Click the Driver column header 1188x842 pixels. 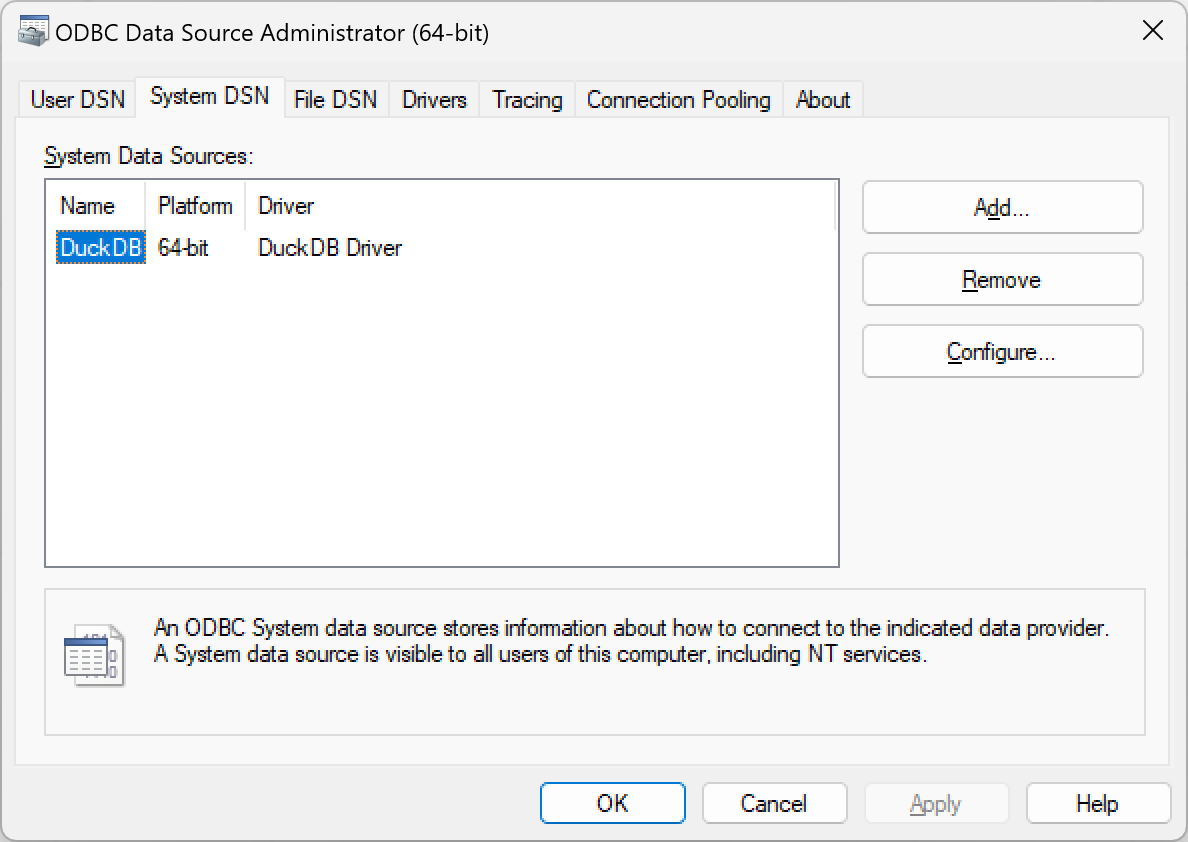(286, 205)
